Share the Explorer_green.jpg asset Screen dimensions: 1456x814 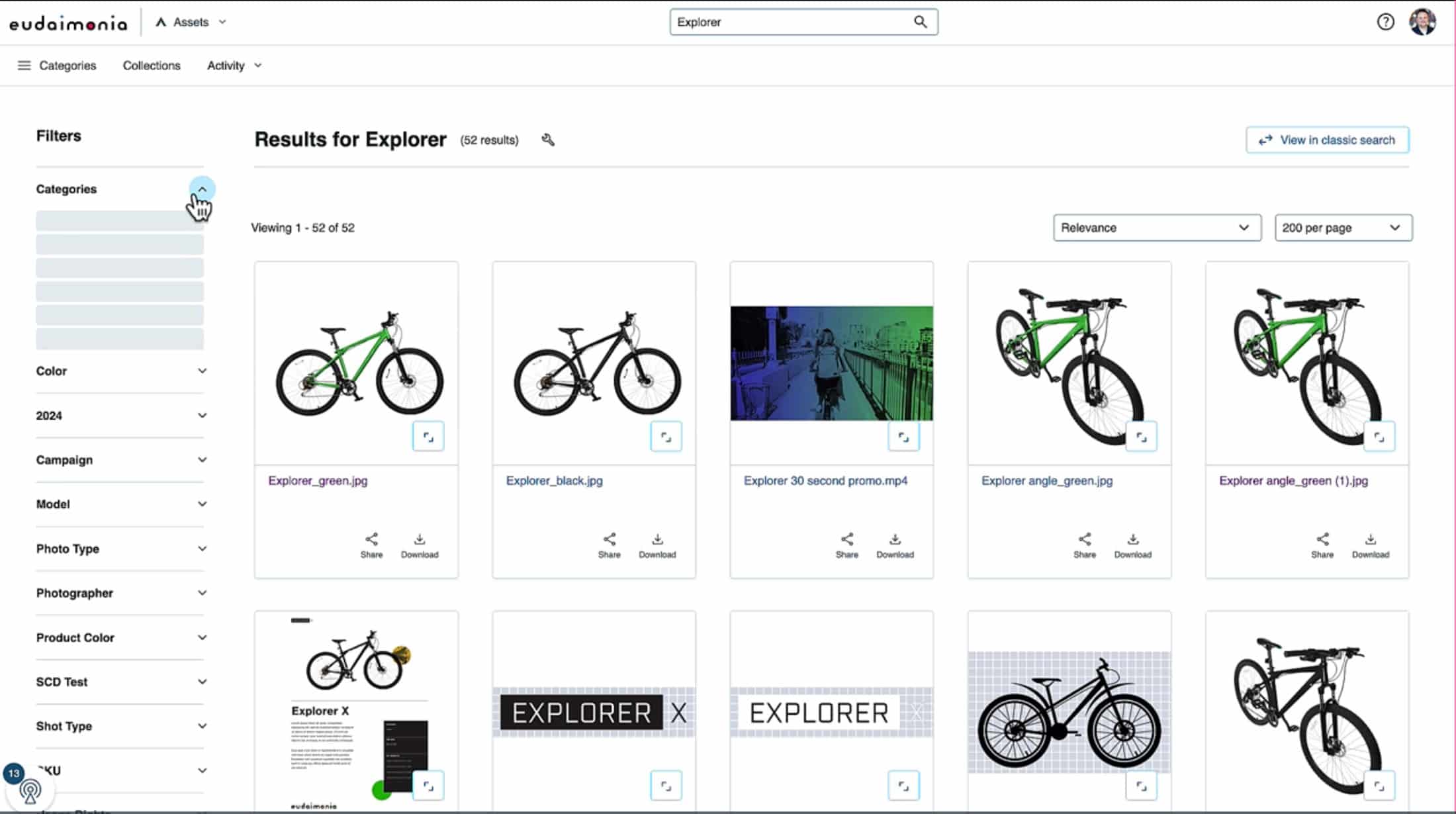371,545
